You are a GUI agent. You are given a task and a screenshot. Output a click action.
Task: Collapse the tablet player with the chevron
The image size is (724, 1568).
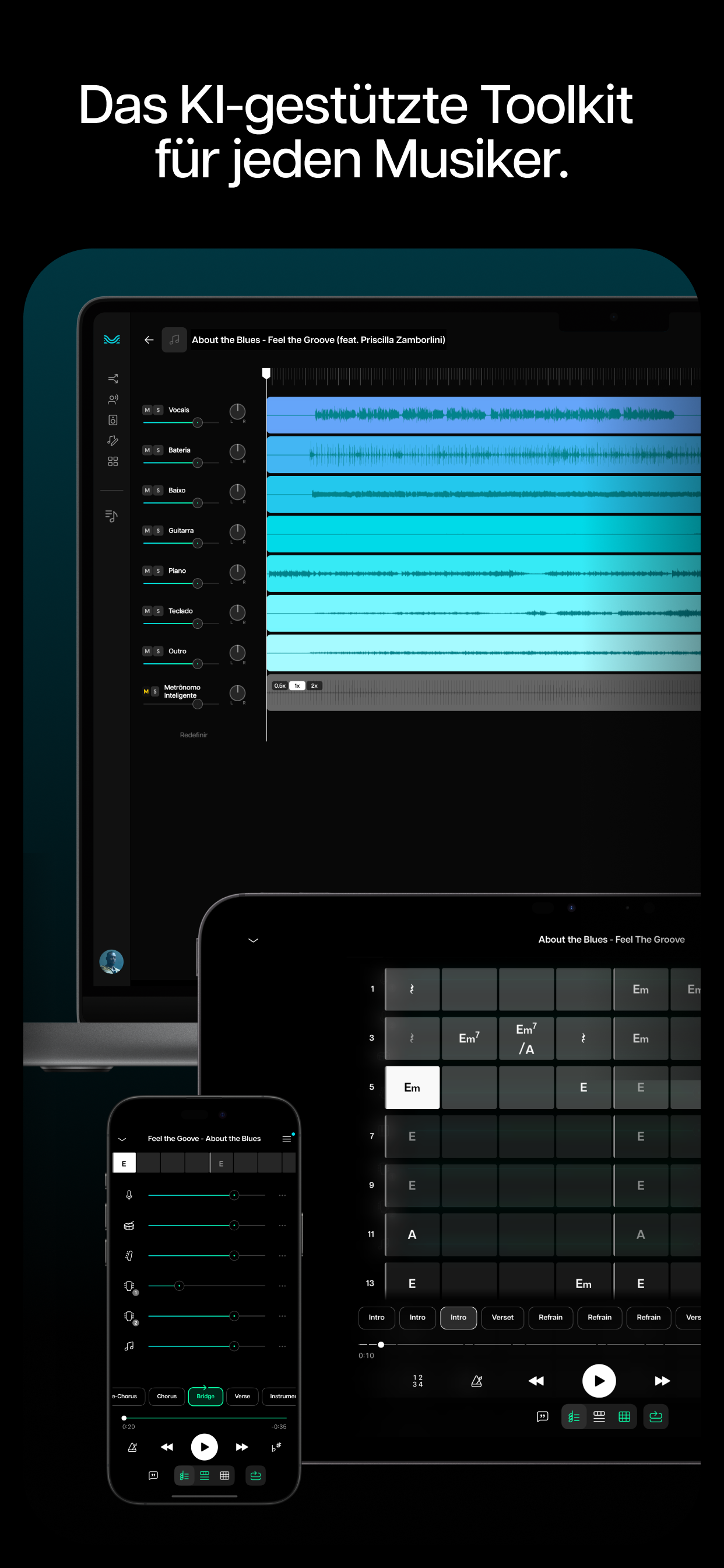click(253, 940)
